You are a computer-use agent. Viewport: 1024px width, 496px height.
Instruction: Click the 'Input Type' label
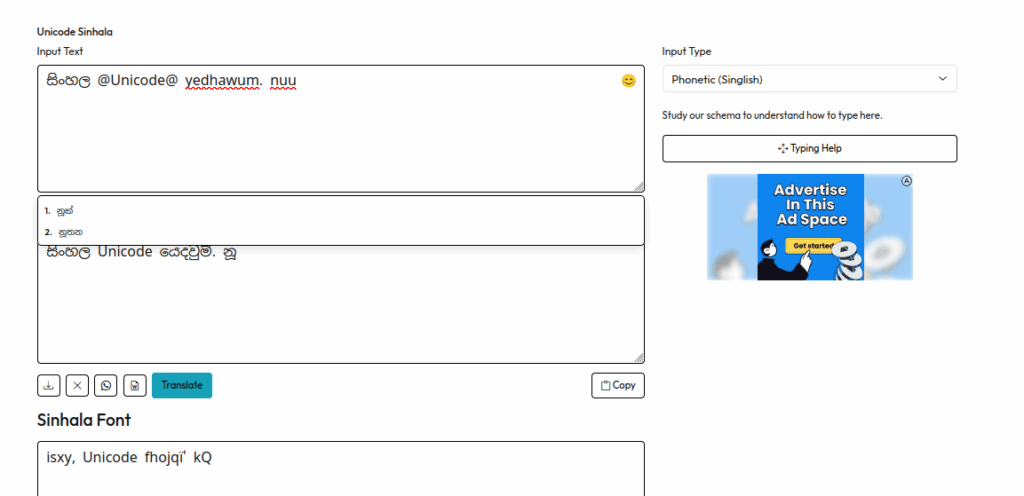(686, 51)
